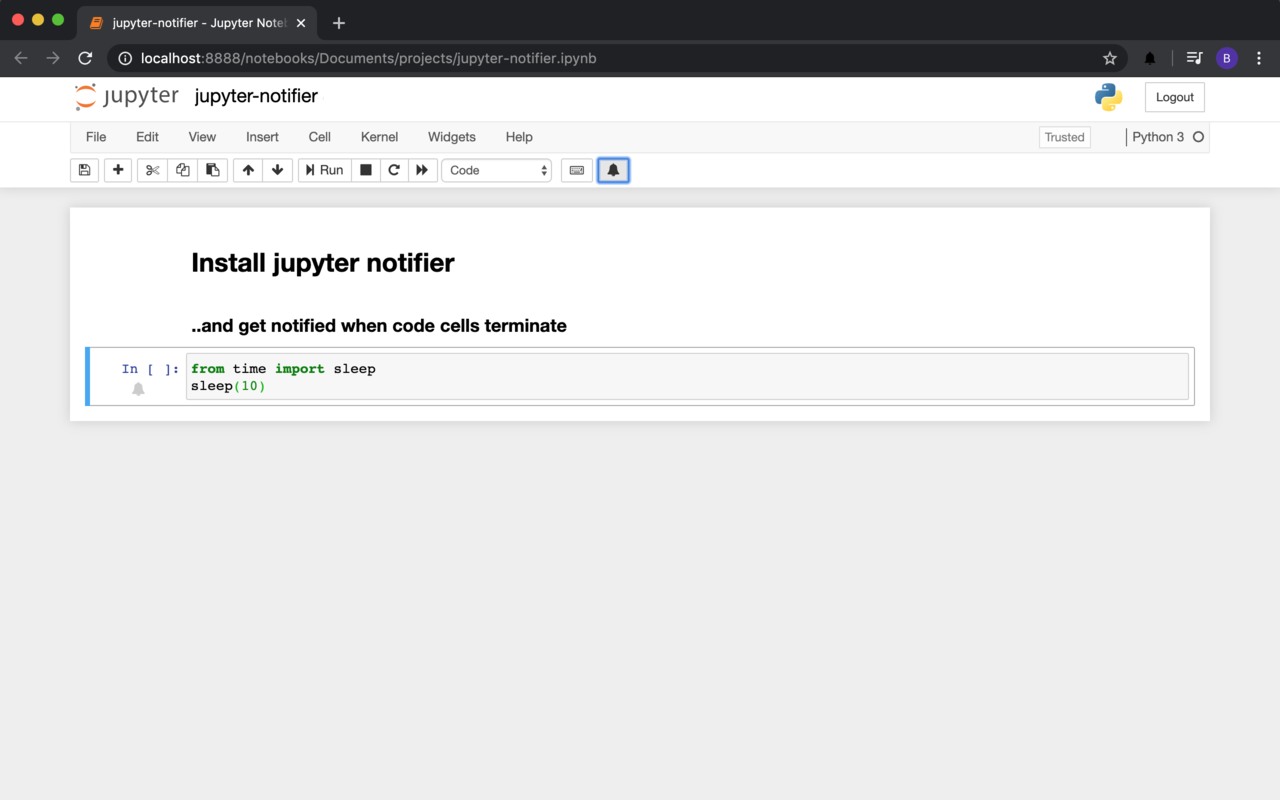Open the Widgets menu
1280x800 pixels.
(452, 137)
